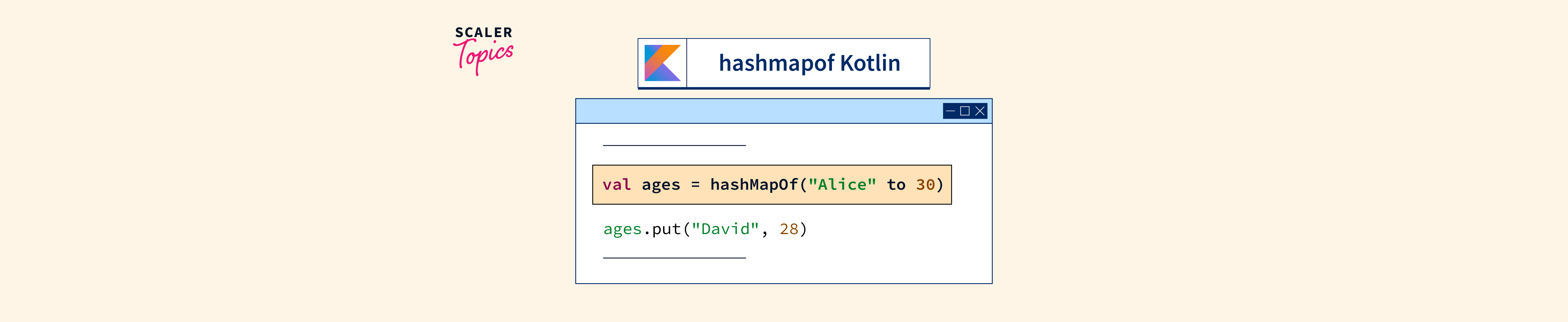Click the green "ages" before .put
The image size is (1568, 322).
622,229
